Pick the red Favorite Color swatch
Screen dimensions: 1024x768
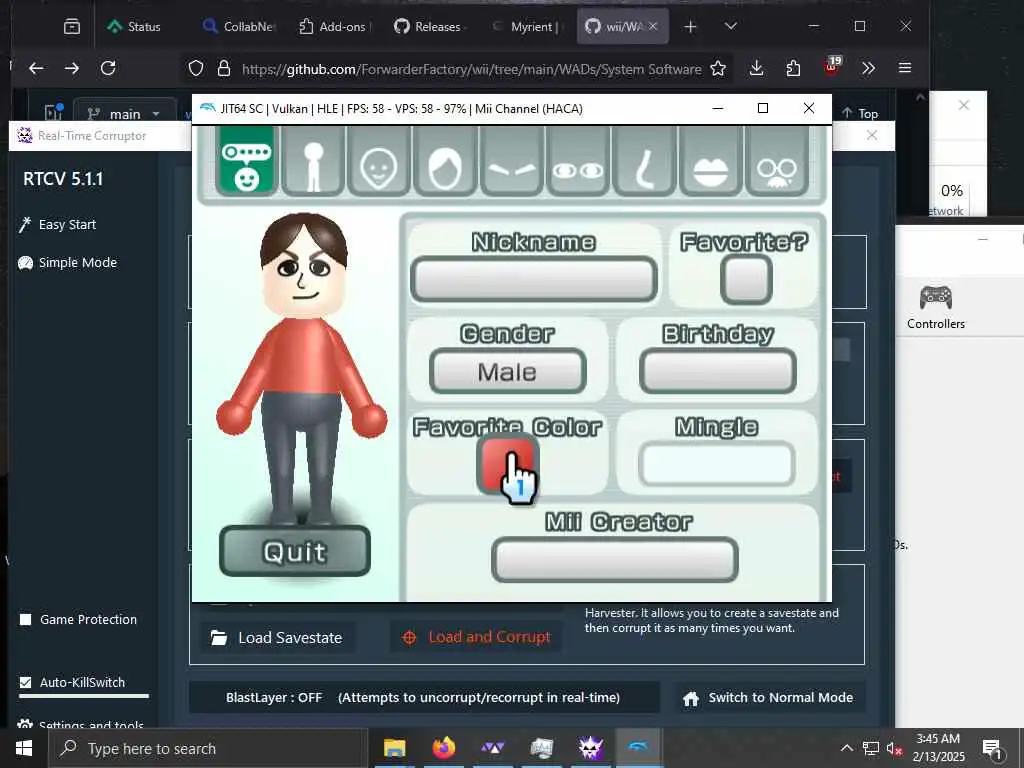[507, 465]
